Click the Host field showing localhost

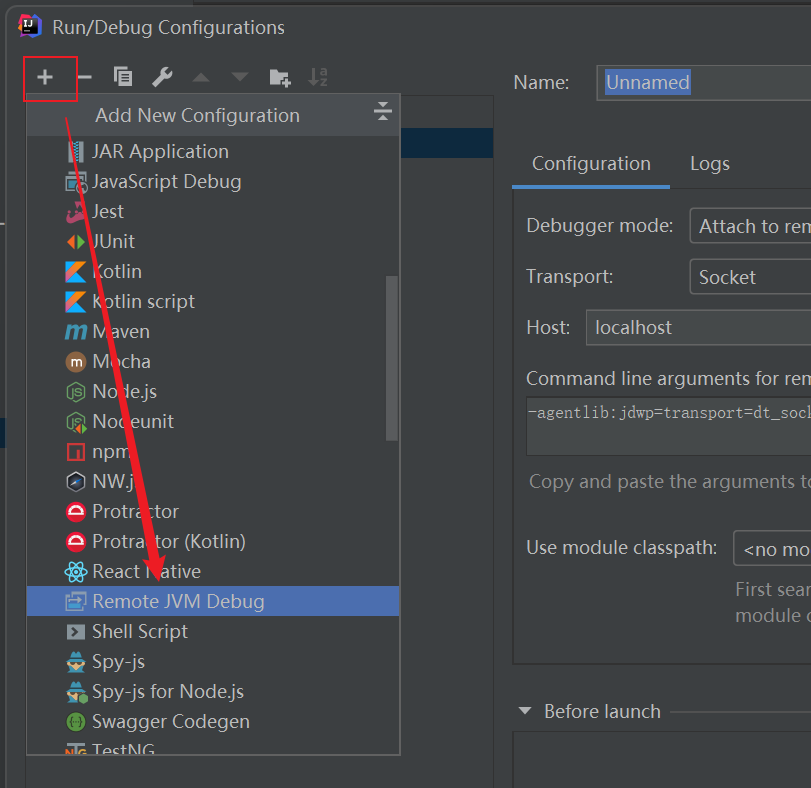click(x=698, y=327)
